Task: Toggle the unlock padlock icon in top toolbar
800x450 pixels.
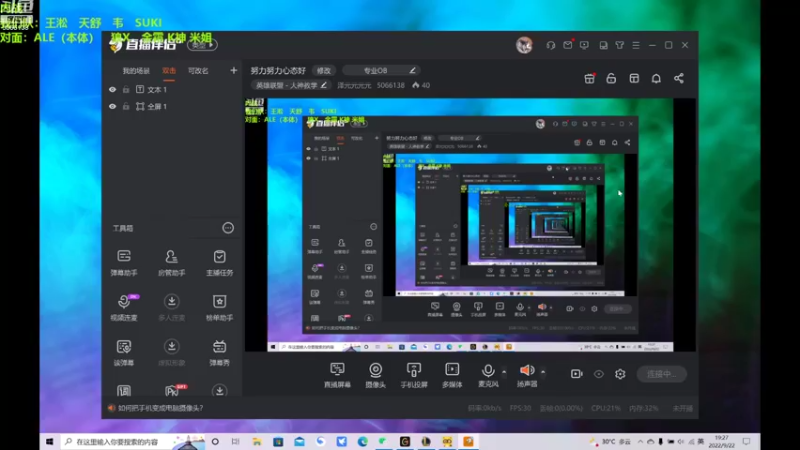Action: (611, 79)
